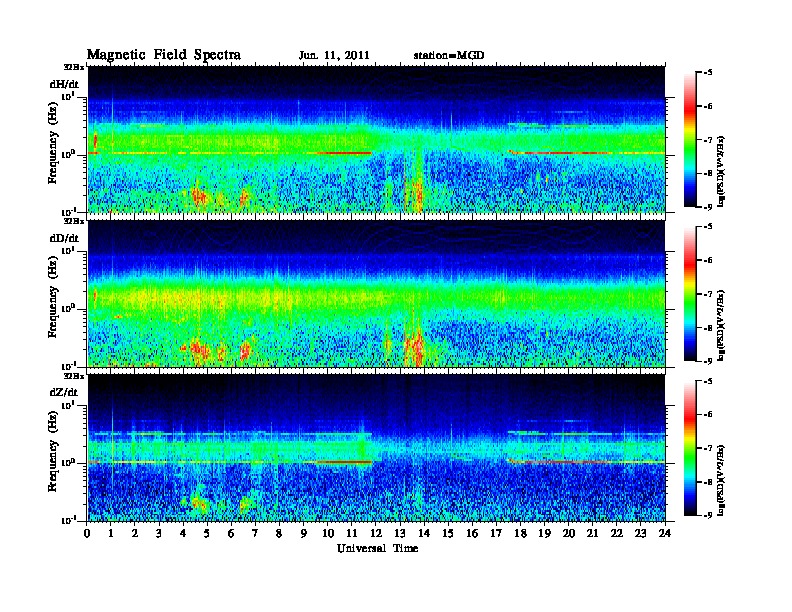Click hour "16" on the Universal Time axis
Image resolution: width=792 pixels, height=612 pixels.
pos(472,534)
